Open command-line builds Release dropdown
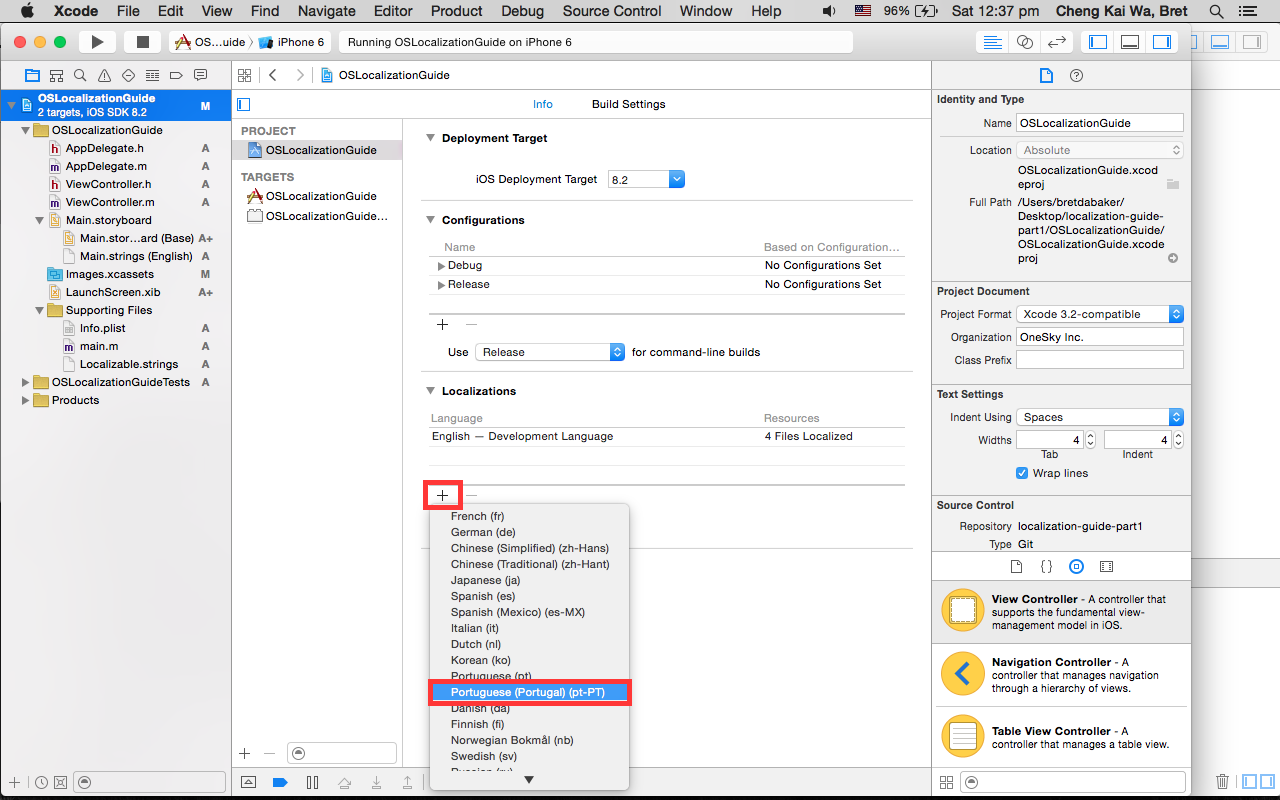Image resolution: width=1280 pixels, height=800 pixels. 550,352
